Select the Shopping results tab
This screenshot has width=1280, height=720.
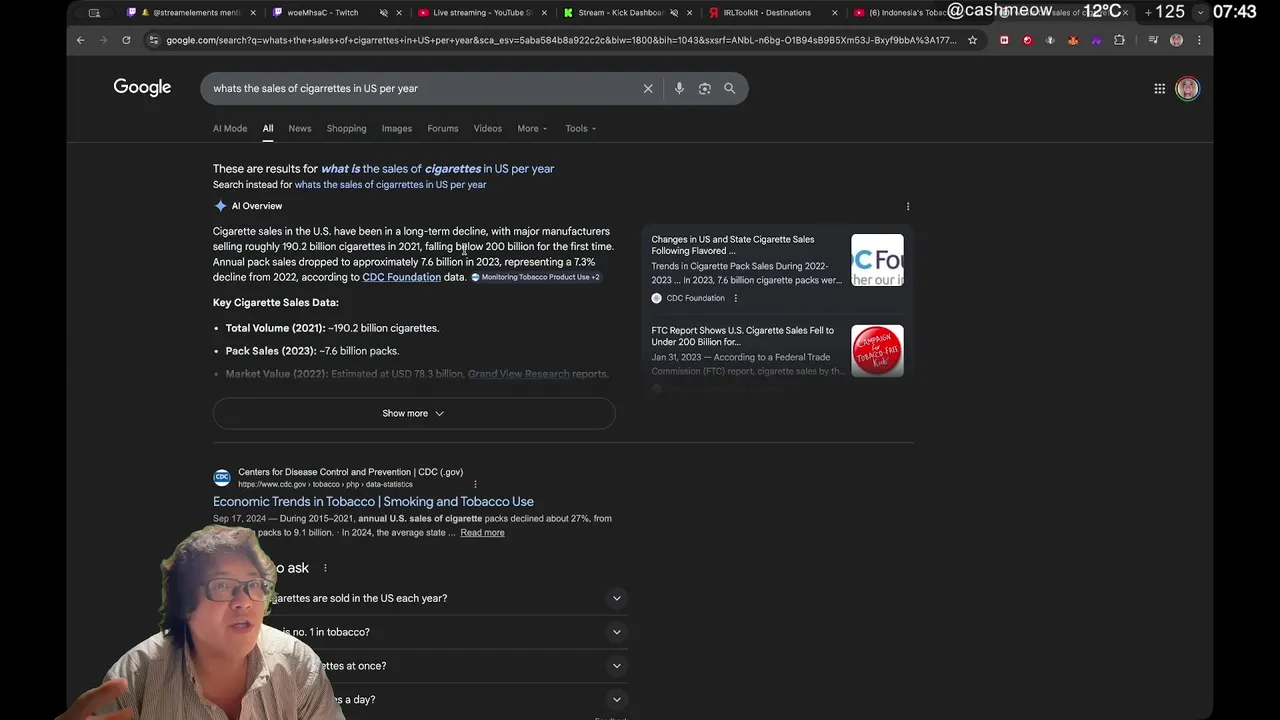346,128
